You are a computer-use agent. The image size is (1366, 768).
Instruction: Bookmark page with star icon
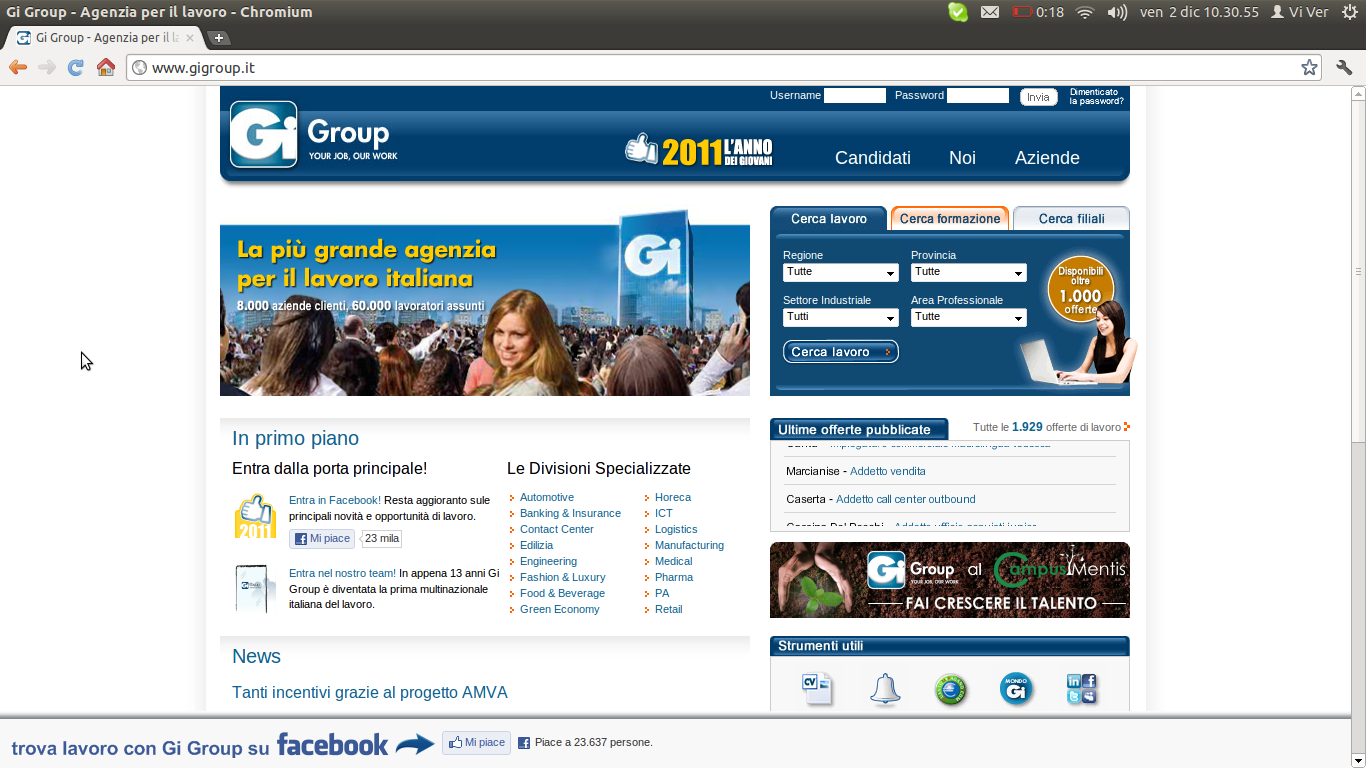pos(1309,67)
